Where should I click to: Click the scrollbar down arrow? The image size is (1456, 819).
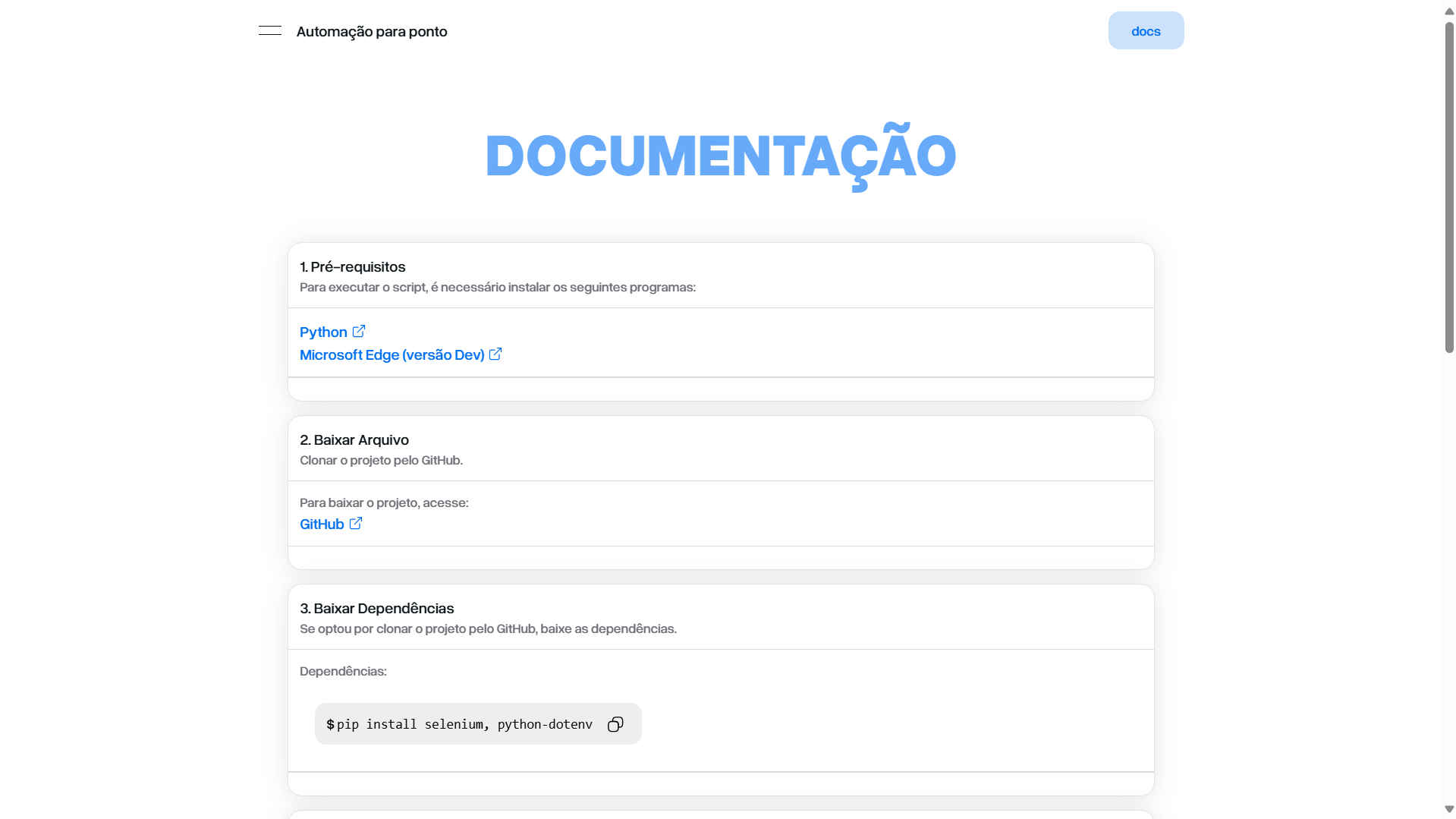pos(1449,809)
